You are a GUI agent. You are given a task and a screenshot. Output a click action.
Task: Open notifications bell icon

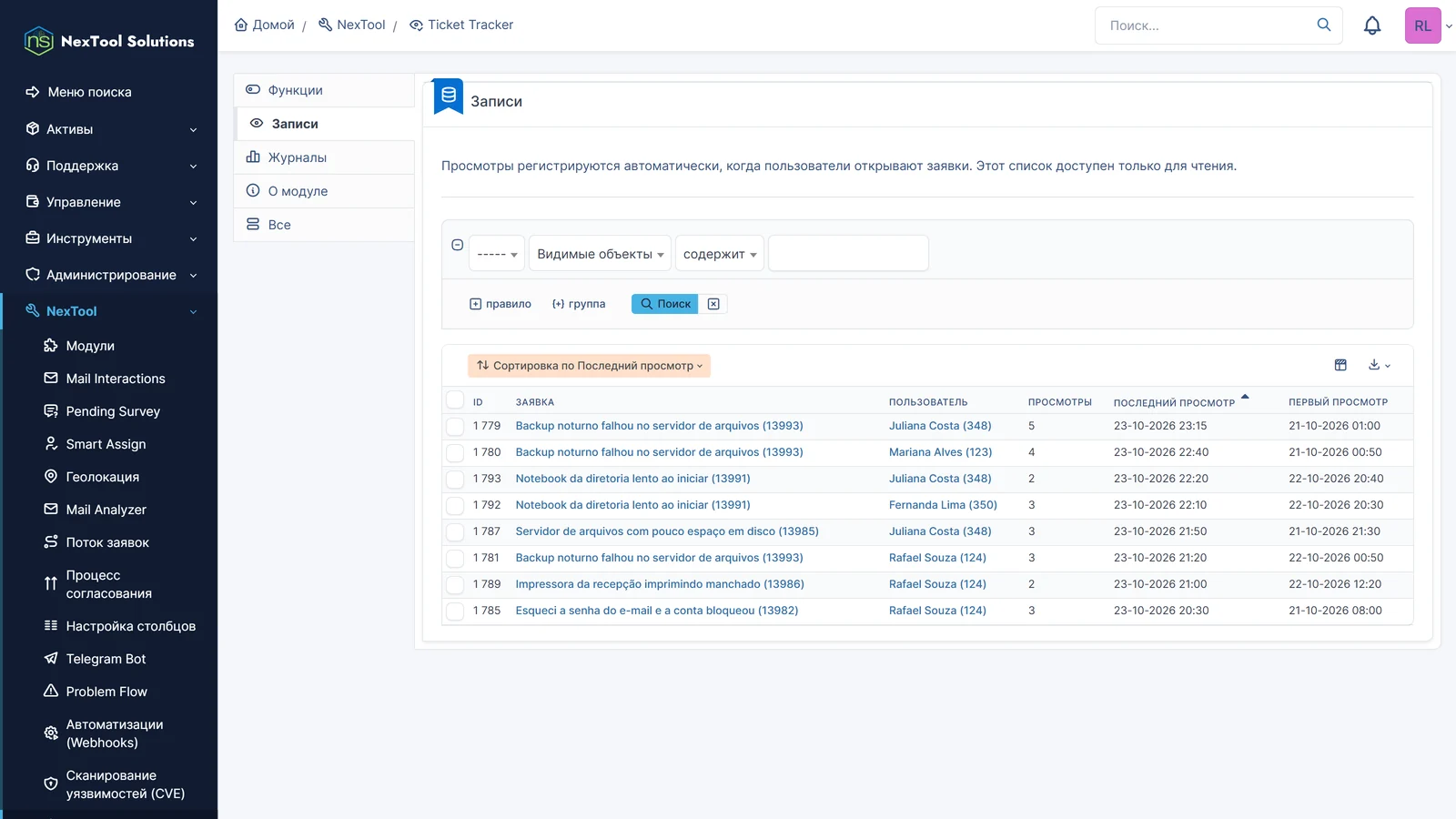1372,25
